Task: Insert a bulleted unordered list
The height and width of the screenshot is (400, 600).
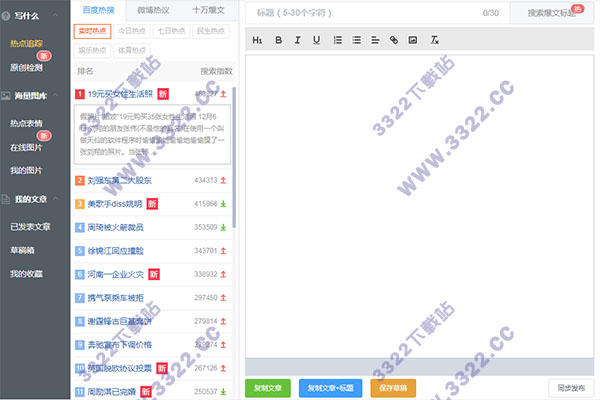Action: pos(357,40)
